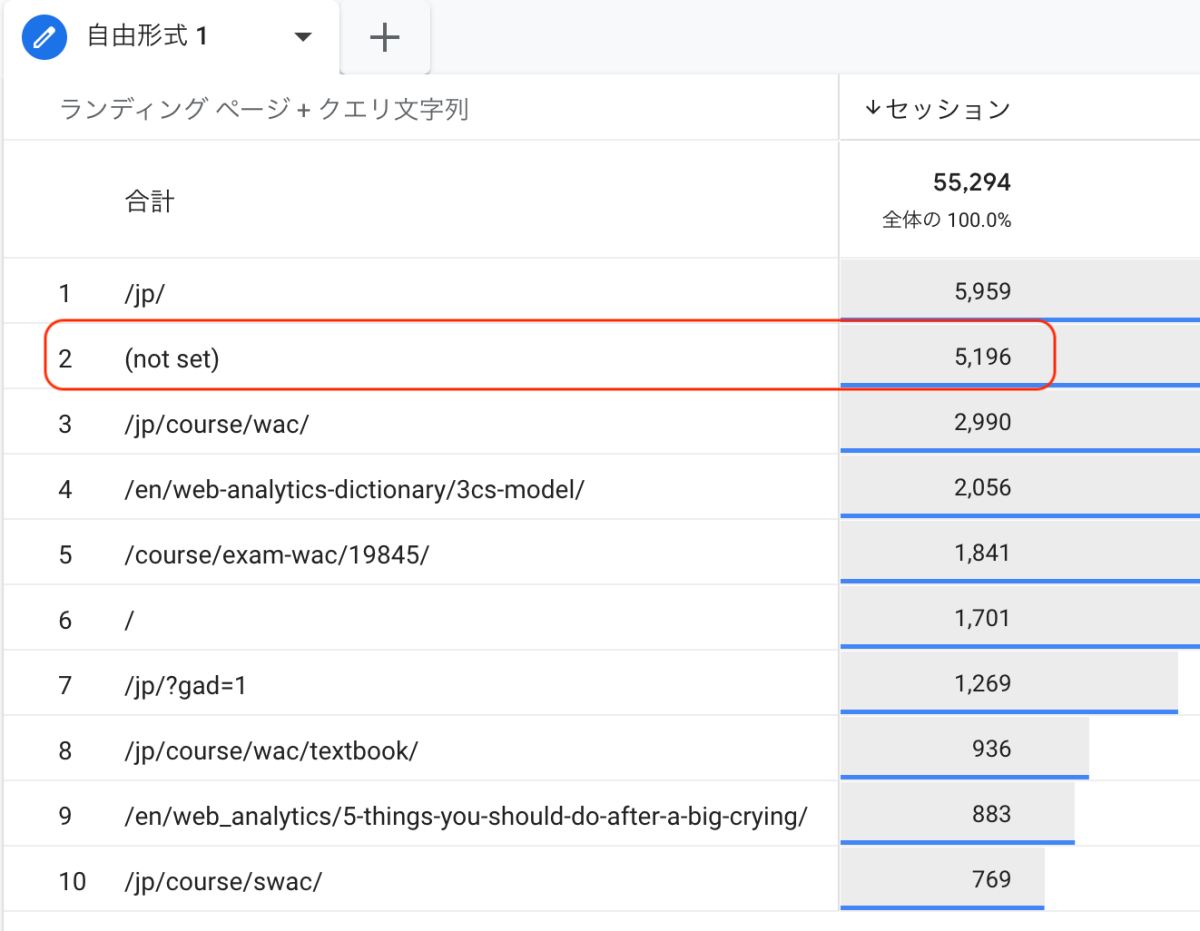This screenshot has height=931, width=1200.
Task: Click the sessions value 883
Action: 992,814
